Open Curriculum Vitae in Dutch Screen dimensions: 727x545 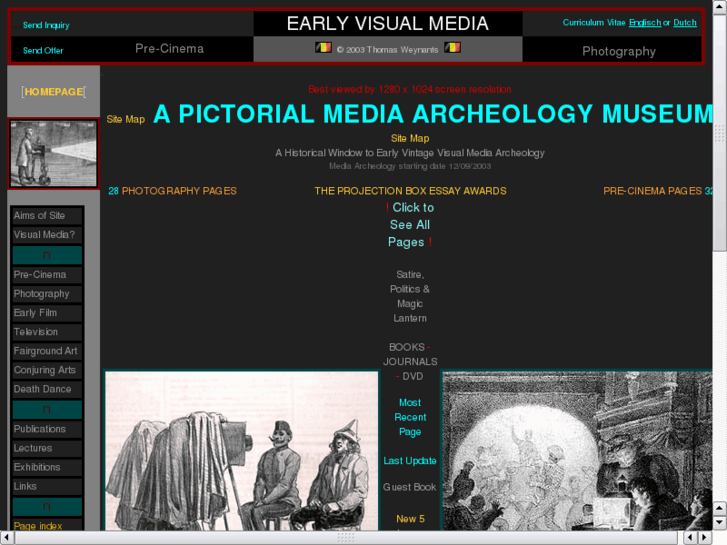tap(685, 23)
